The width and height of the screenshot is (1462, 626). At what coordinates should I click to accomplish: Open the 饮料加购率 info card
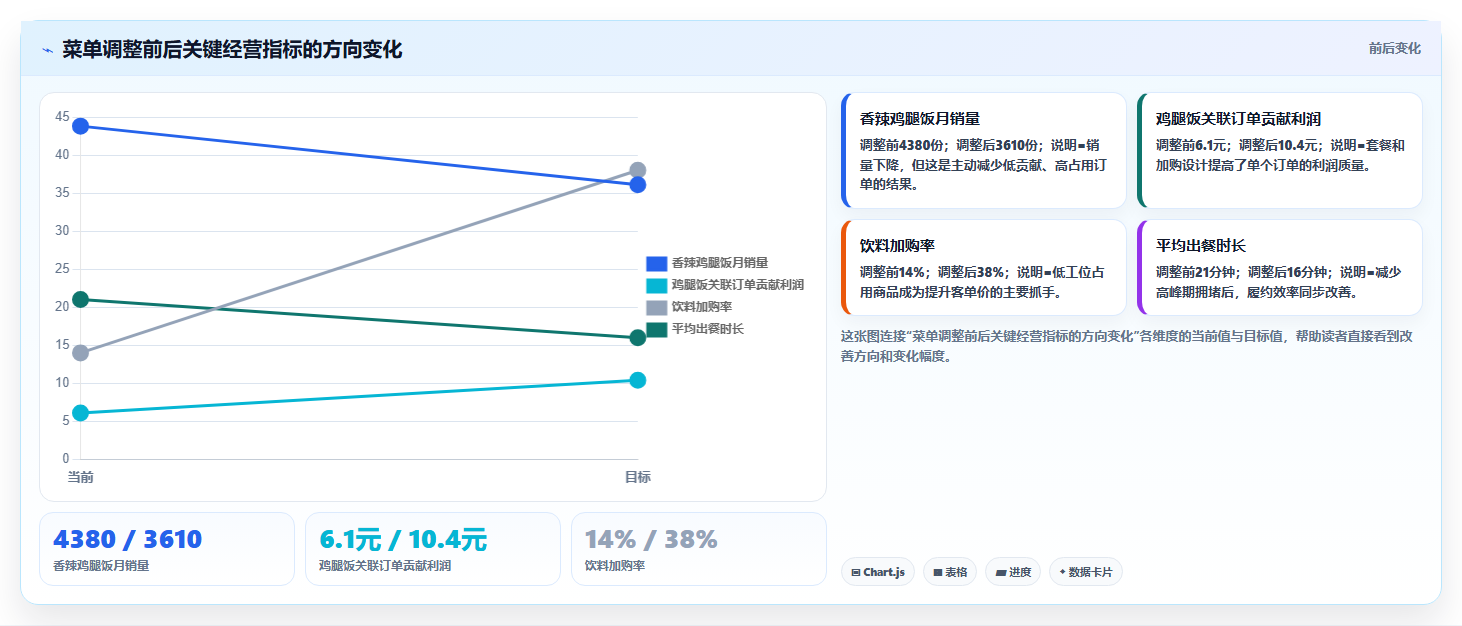click(984, 268)
